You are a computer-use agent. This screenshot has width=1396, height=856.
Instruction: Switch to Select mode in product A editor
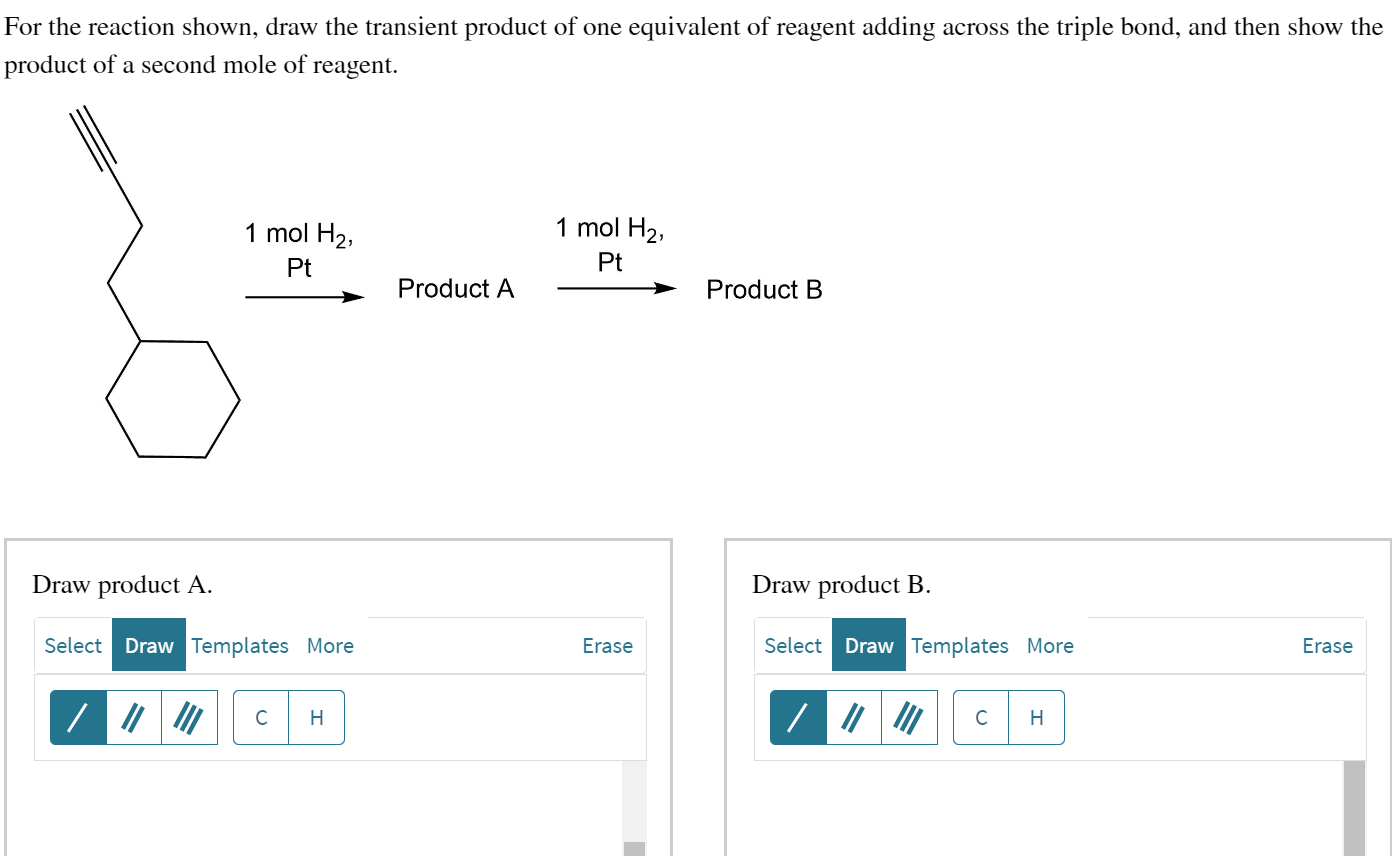point(72,645)
